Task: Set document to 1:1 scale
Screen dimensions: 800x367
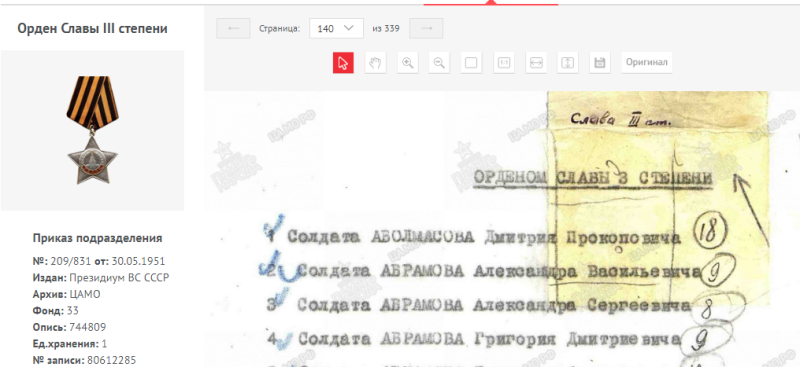Action: (x=504, y=63)
